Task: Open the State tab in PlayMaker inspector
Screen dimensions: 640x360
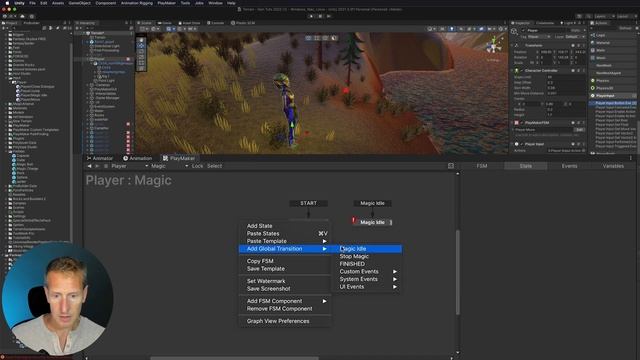Action: click(526, 166)
